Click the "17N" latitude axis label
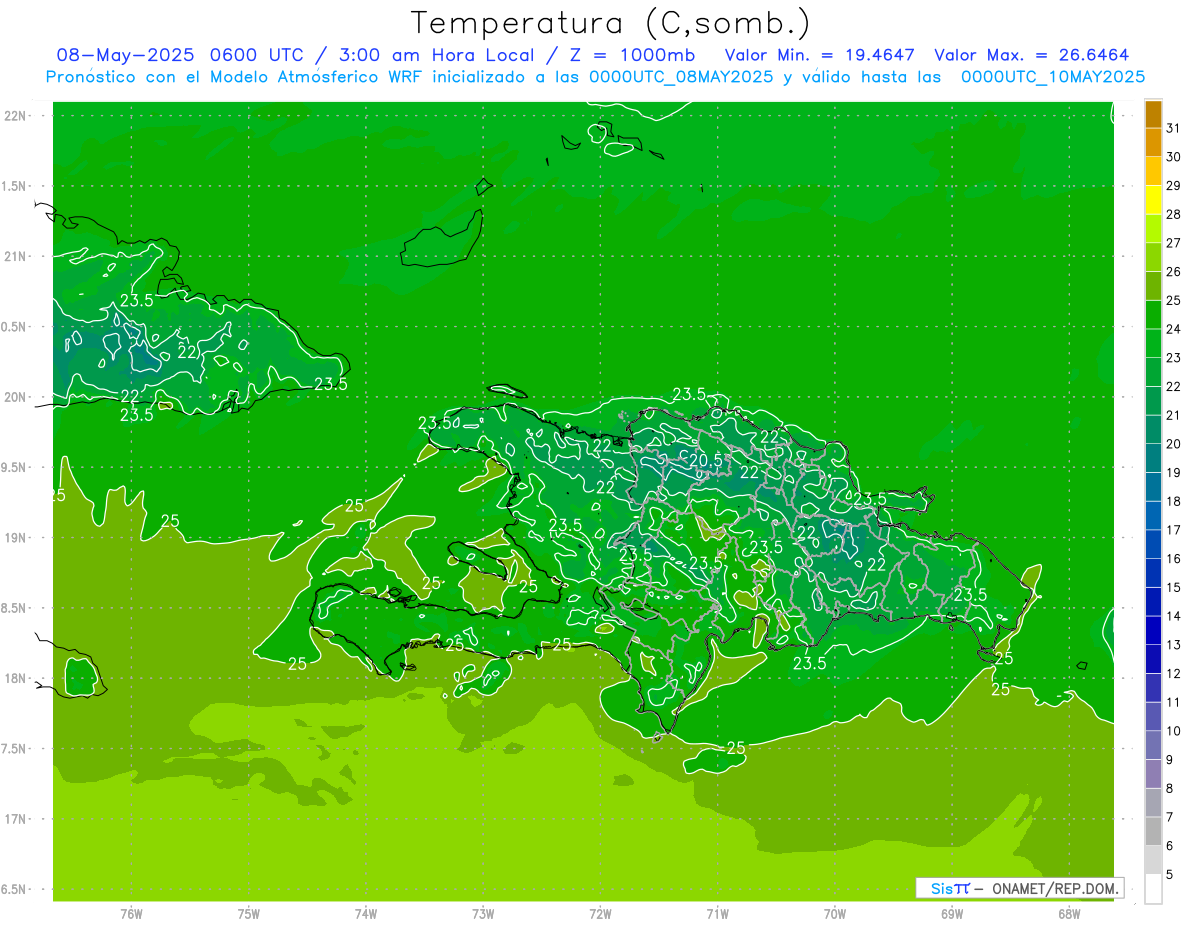 tap(17, 819)
